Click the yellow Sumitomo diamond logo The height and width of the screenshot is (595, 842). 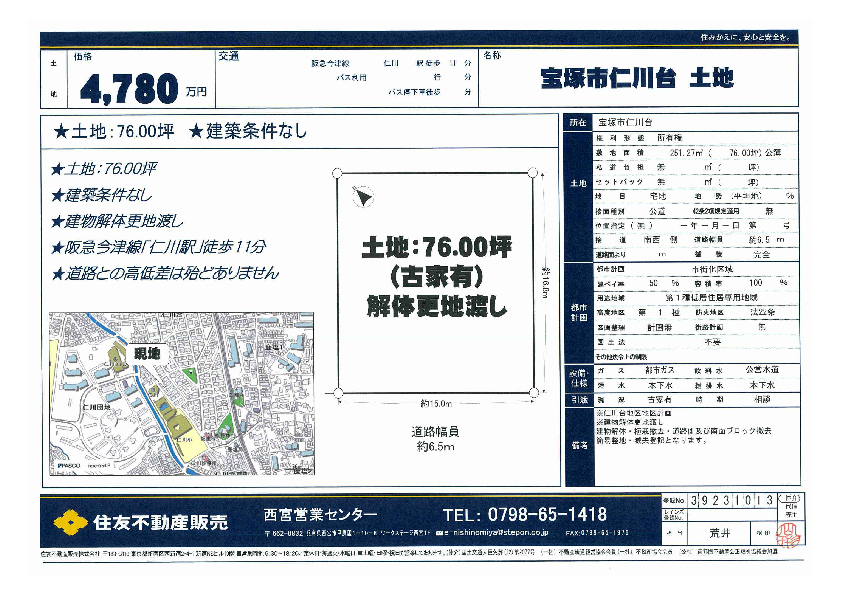pos(69,521)
